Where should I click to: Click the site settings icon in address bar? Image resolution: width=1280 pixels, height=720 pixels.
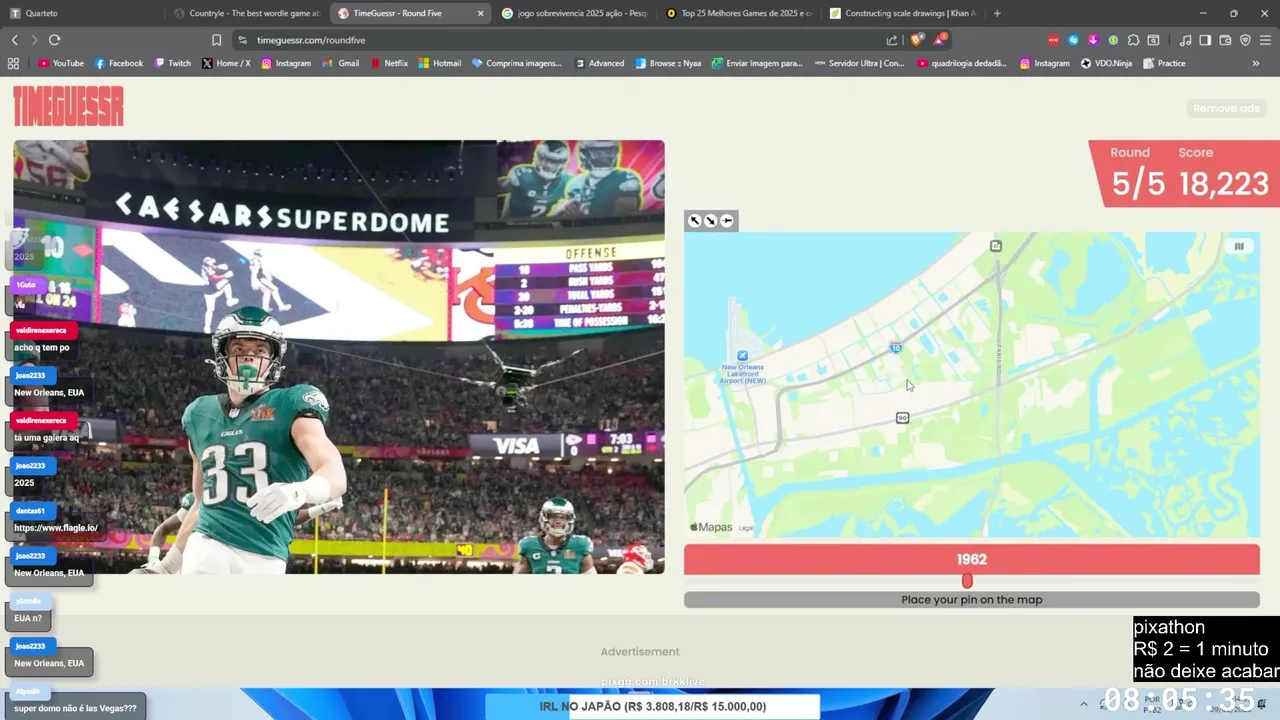click(242, 40)
